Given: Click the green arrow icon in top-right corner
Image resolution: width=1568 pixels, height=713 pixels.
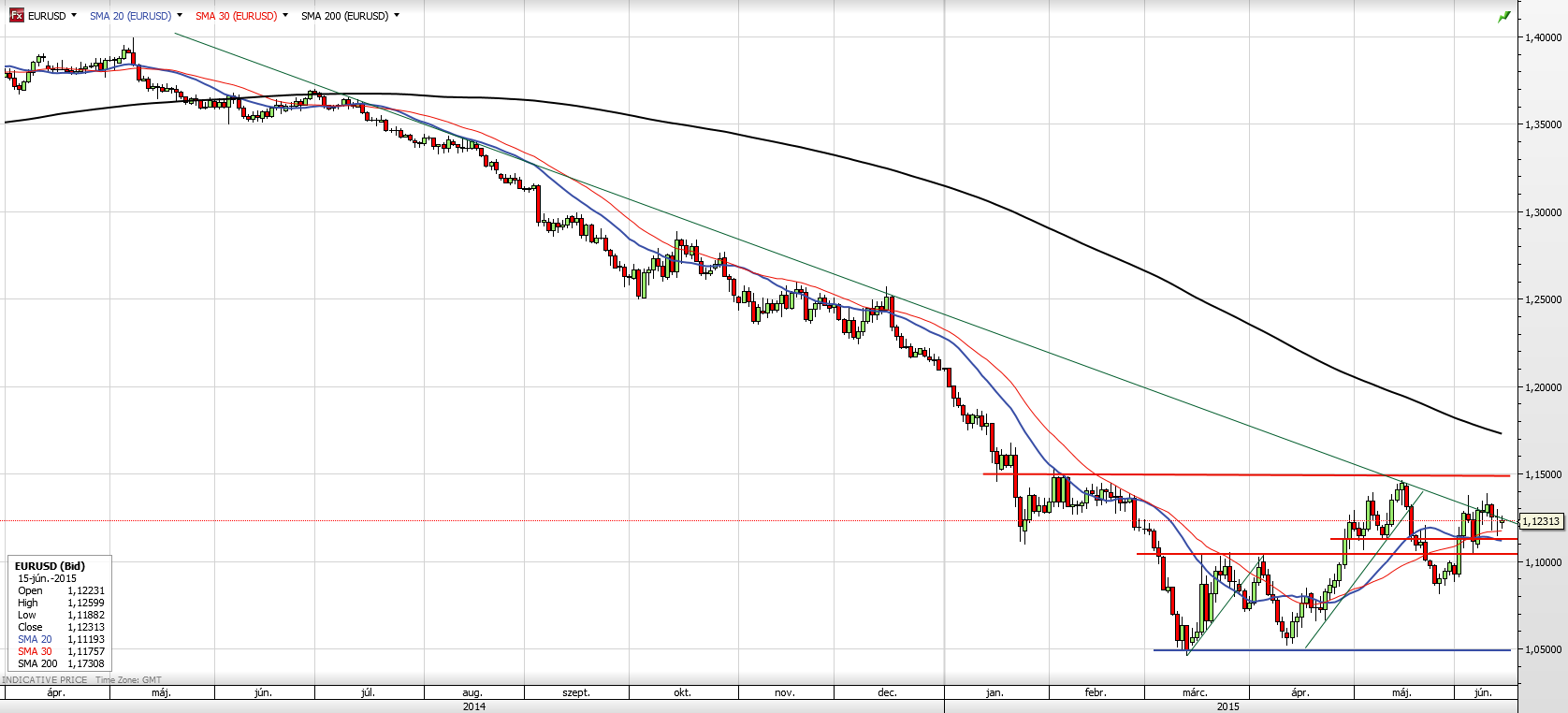Looking at the screenshot, I should click(1504, 17).
